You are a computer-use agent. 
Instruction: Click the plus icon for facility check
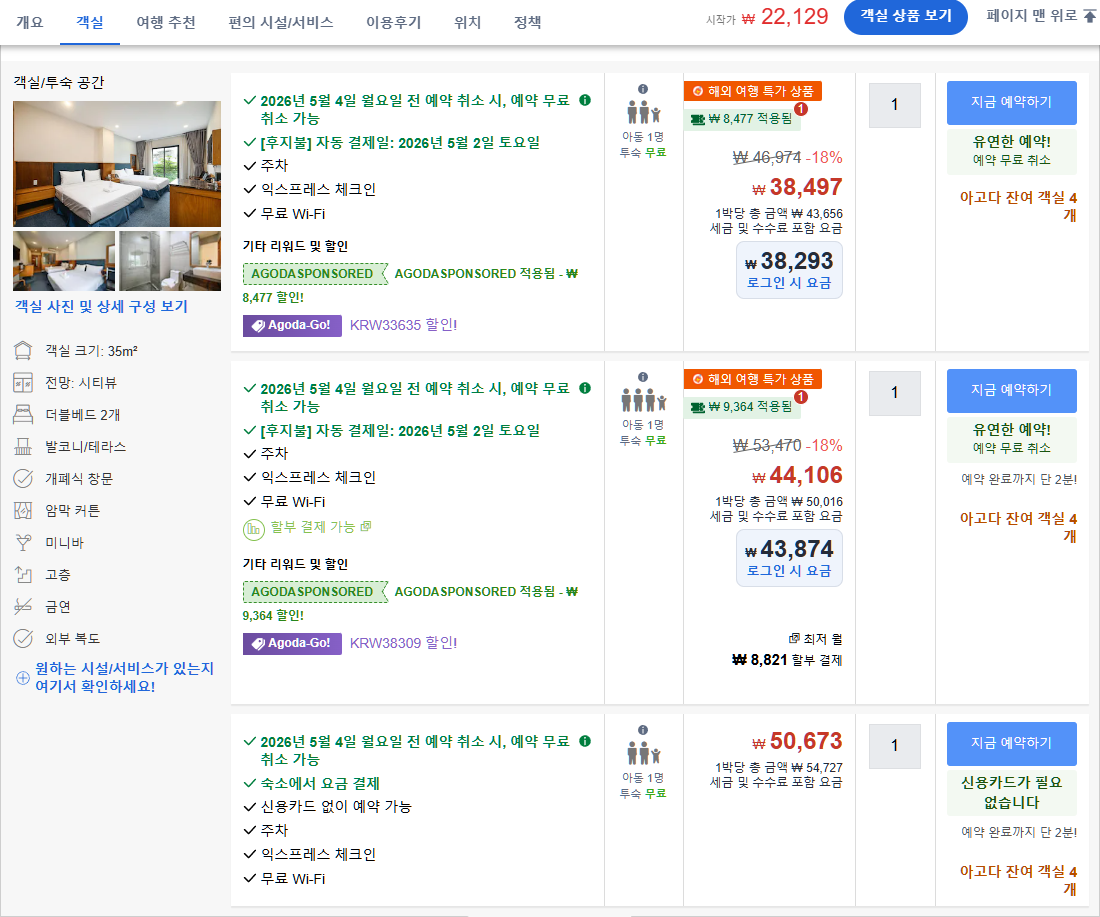tap(22, 678)
